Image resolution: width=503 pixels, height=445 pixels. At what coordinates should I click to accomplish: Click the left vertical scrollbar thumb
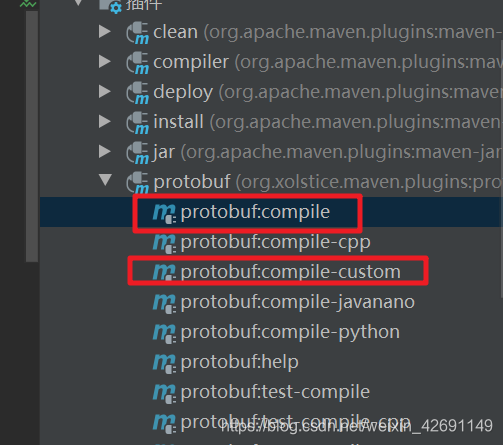click(32, 137)
